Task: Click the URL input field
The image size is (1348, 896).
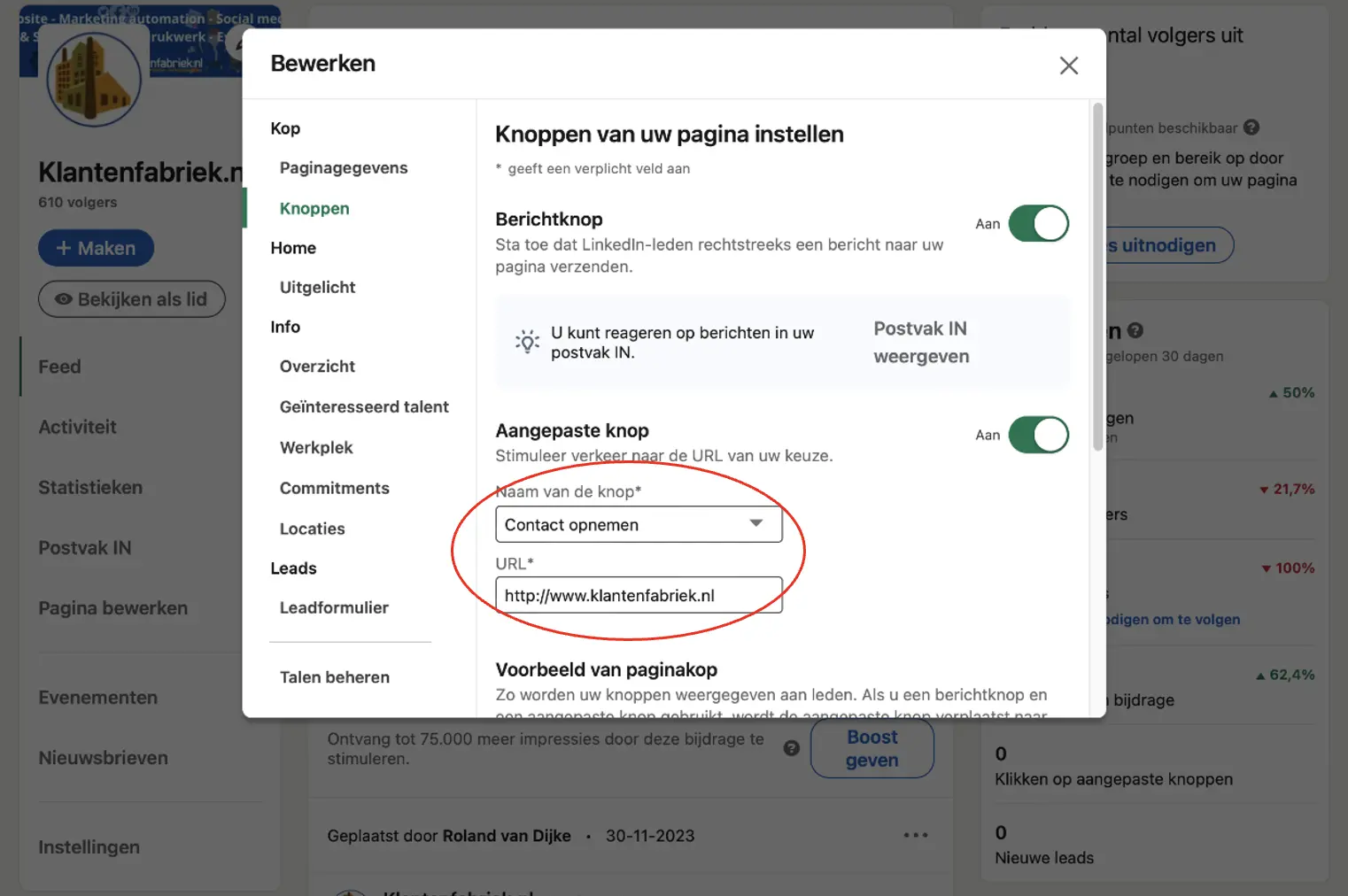Action: pos(639,595)
